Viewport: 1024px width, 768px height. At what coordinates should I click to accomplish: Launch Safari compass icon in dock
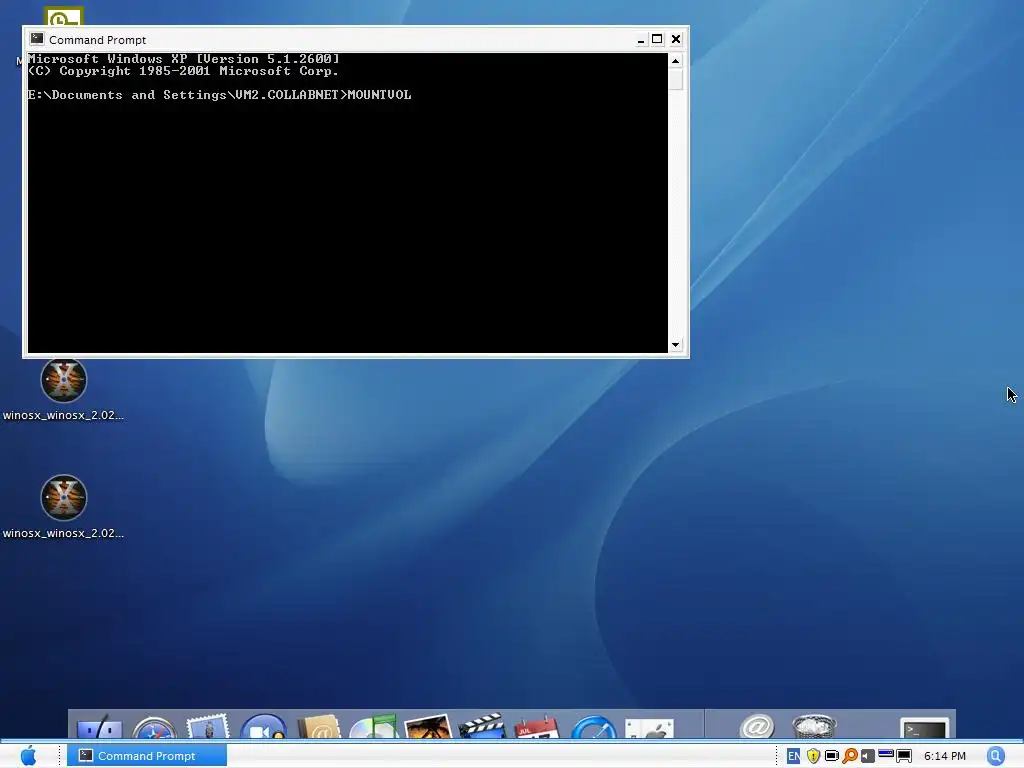coord(154,728)
